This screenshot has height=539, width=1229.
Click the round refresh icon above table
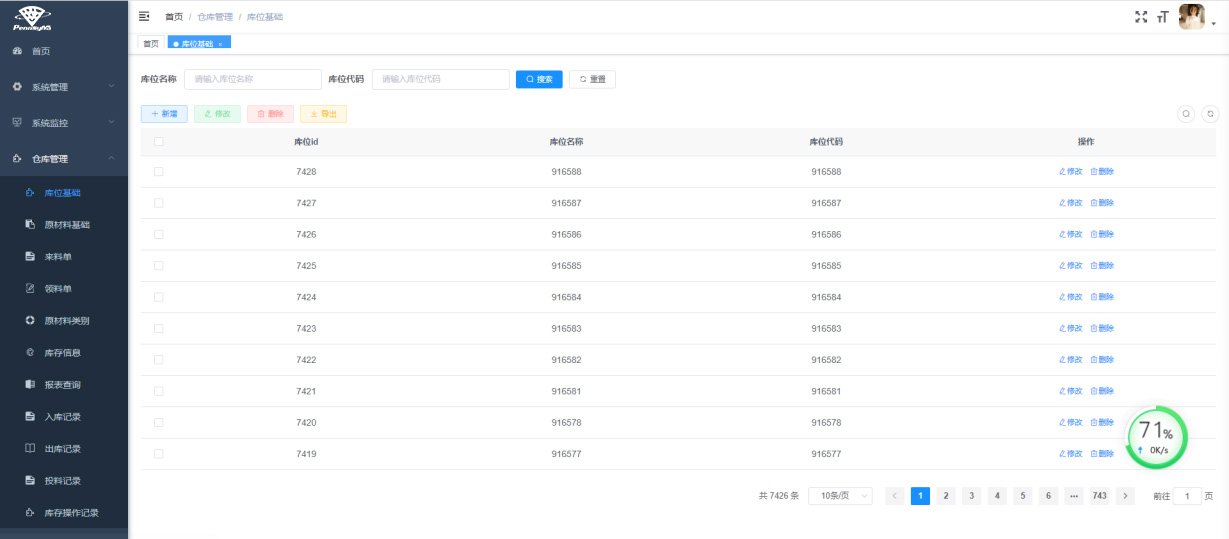1210,114
